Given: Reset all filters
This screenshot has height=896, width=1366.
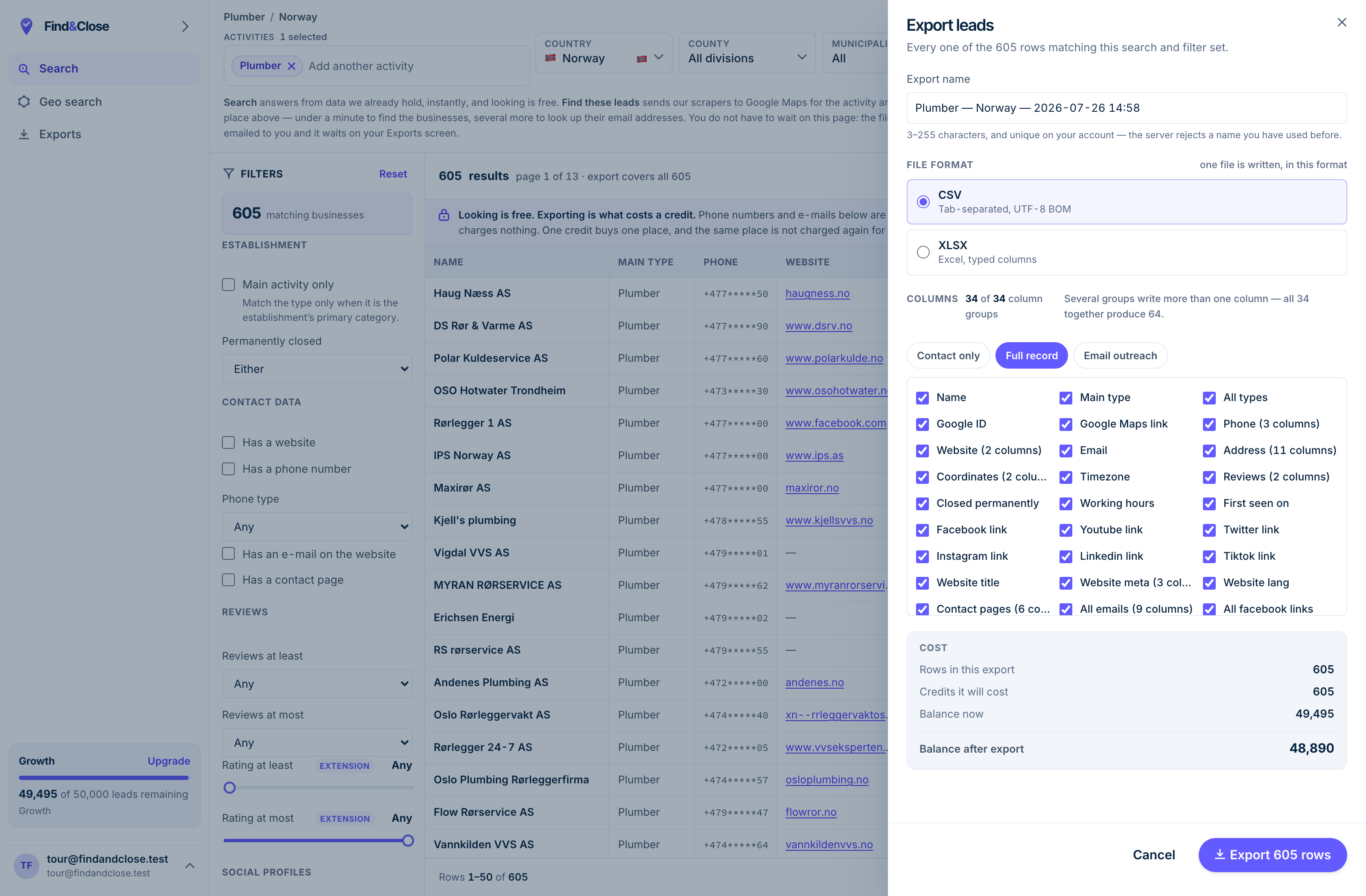Looking at the screenshot, I should coord(393,173).
